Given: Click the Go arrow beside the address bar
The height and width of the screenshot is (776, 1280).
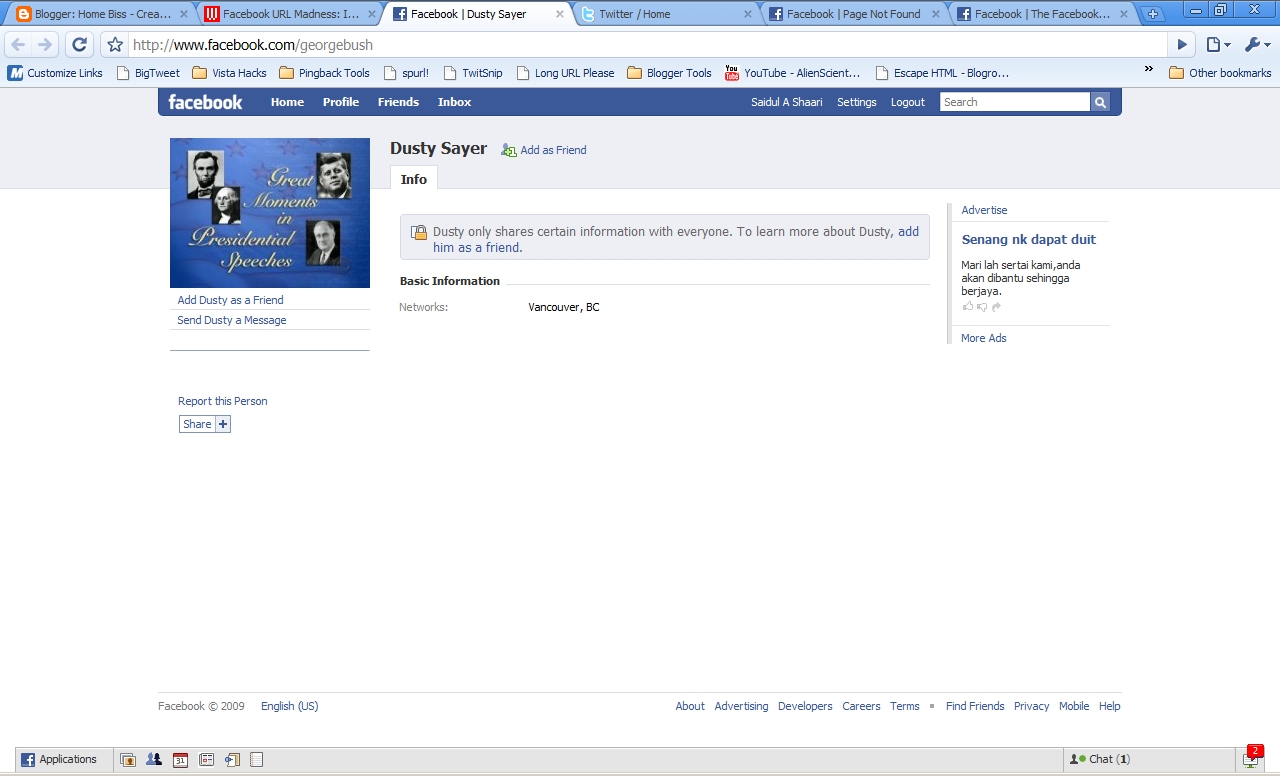Looking at the screenshot, I should 1182,45.
